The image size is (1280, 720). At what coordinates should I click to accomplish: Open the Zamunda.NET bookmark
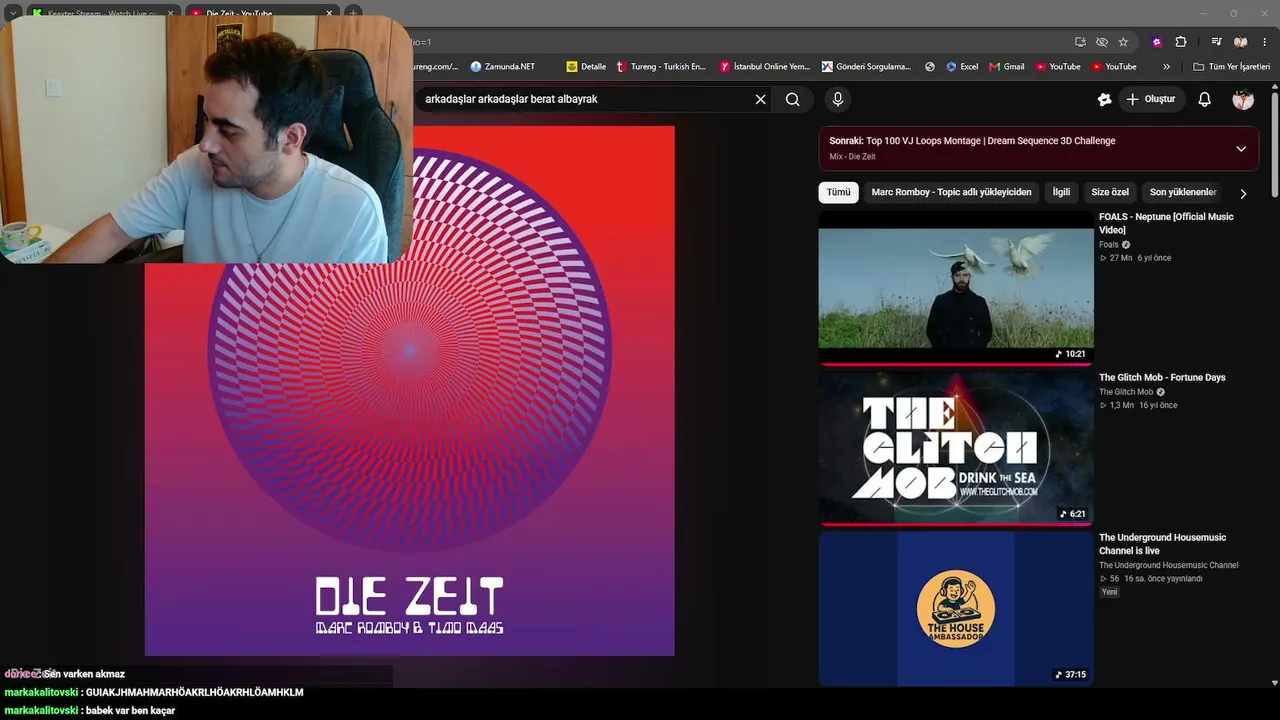click(x=502, y=67)
